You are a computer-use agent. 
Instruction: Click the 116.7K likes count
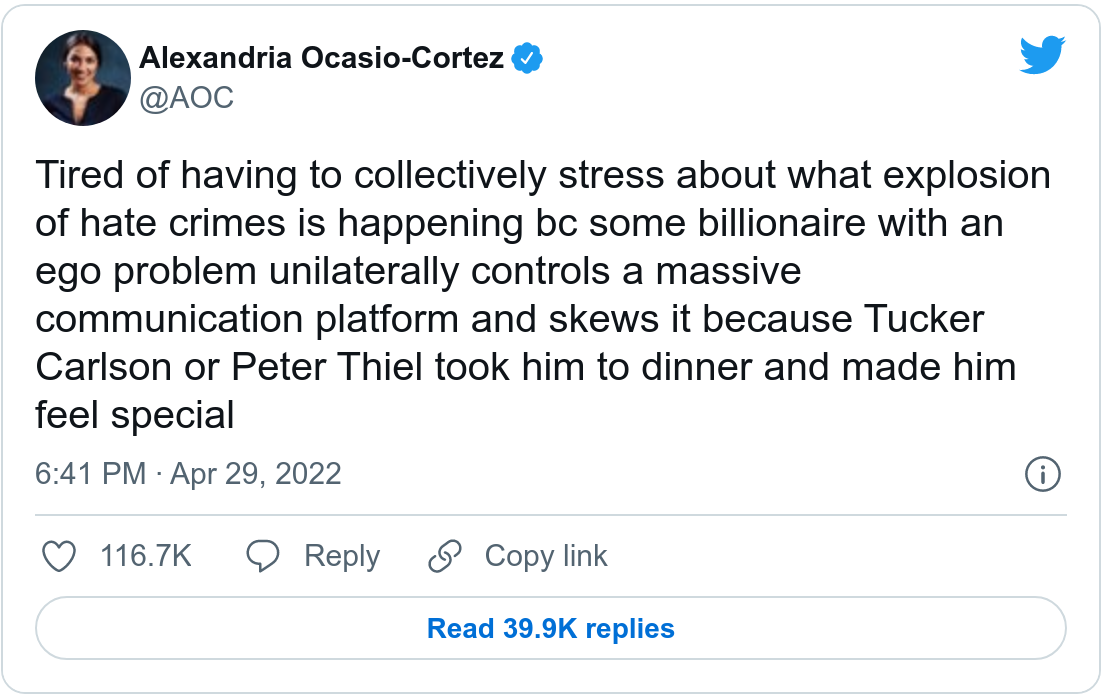[145, 556]
